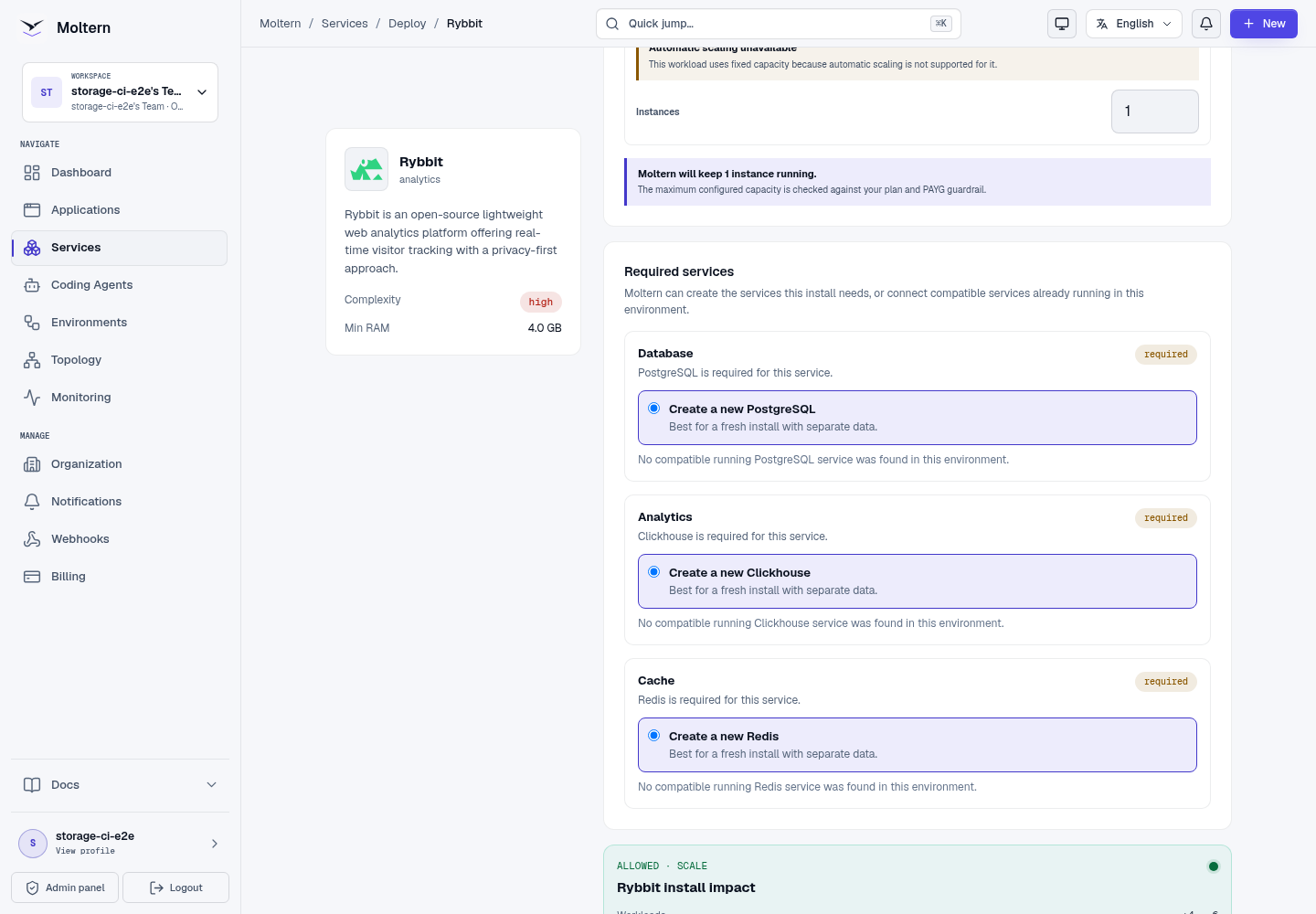Click the Analytics required badge
Screen dimensions: 1316x914
(x=1166, y=518)
